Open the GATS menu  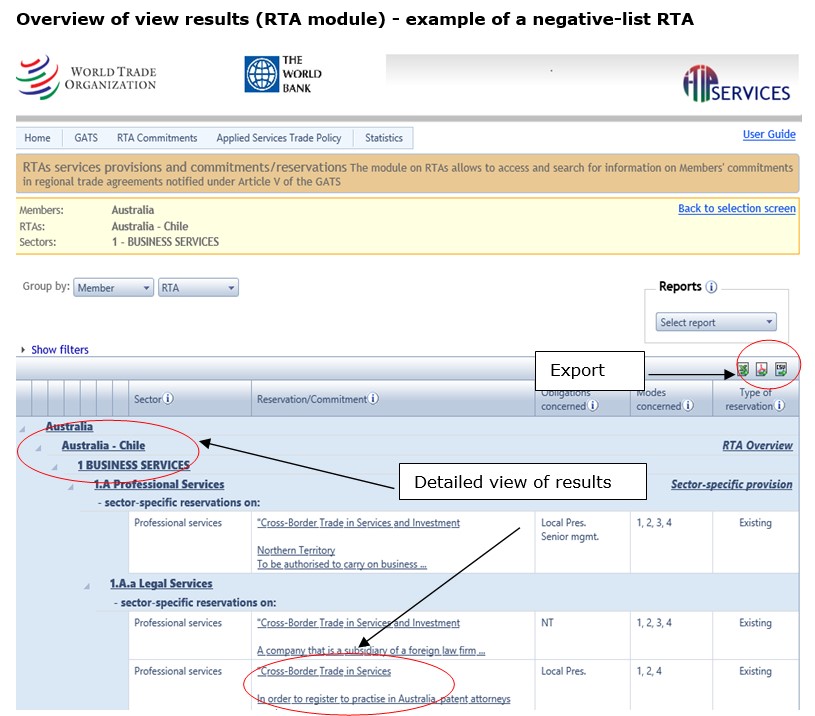[x=86, y=138]
